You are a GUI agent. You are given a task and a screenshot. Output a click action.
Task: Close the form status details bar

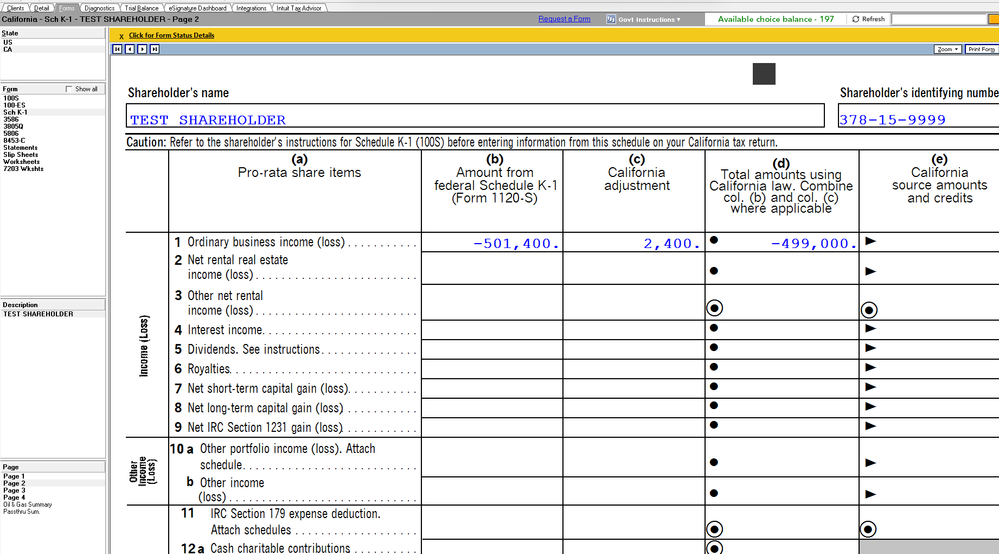121,36
